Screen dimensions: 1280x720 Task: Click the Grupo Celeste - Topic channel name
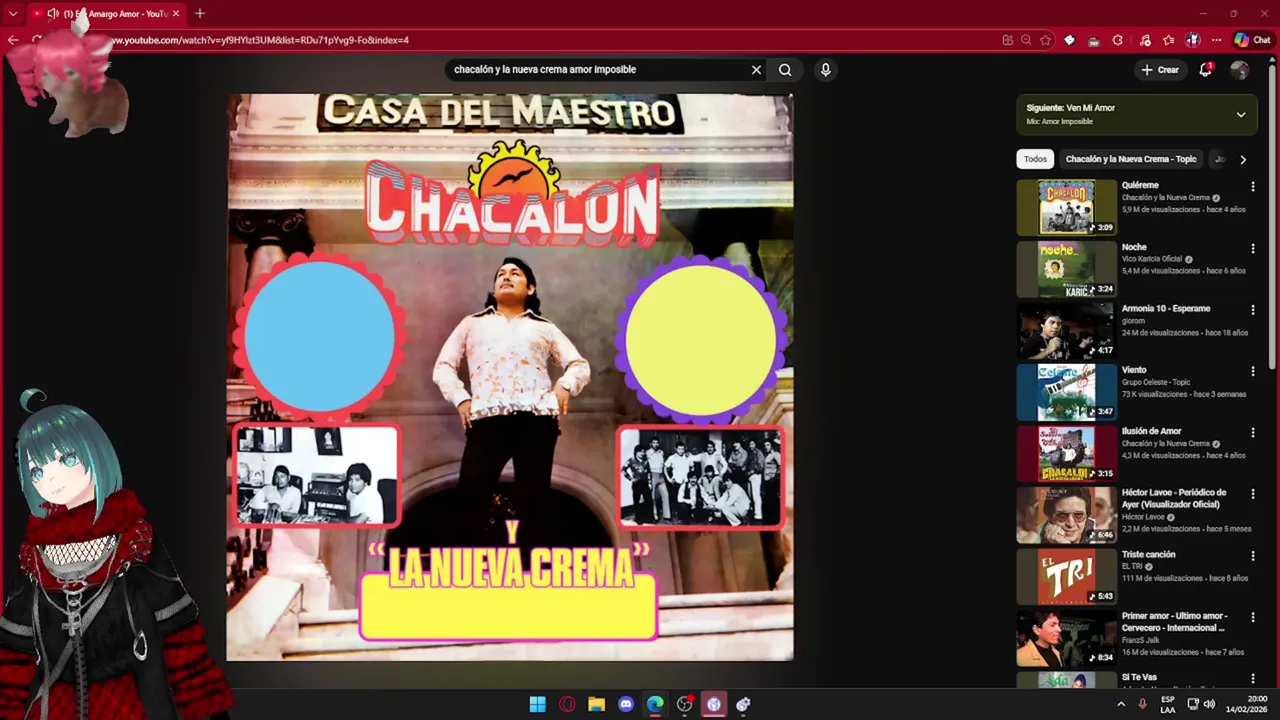click(1155, 382)
